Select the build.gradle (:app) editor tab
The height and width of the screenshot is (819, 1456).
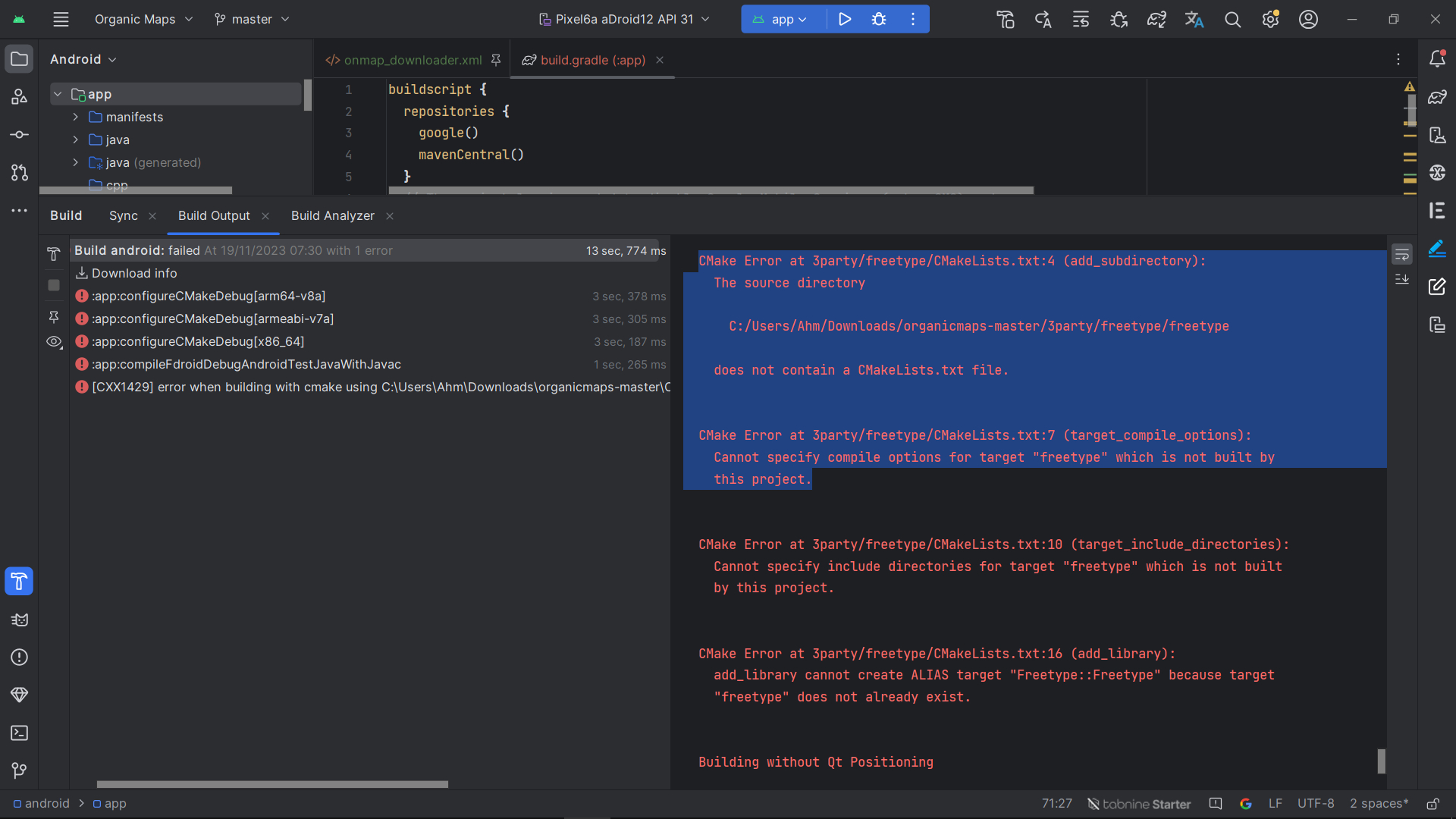click(593, 60)
